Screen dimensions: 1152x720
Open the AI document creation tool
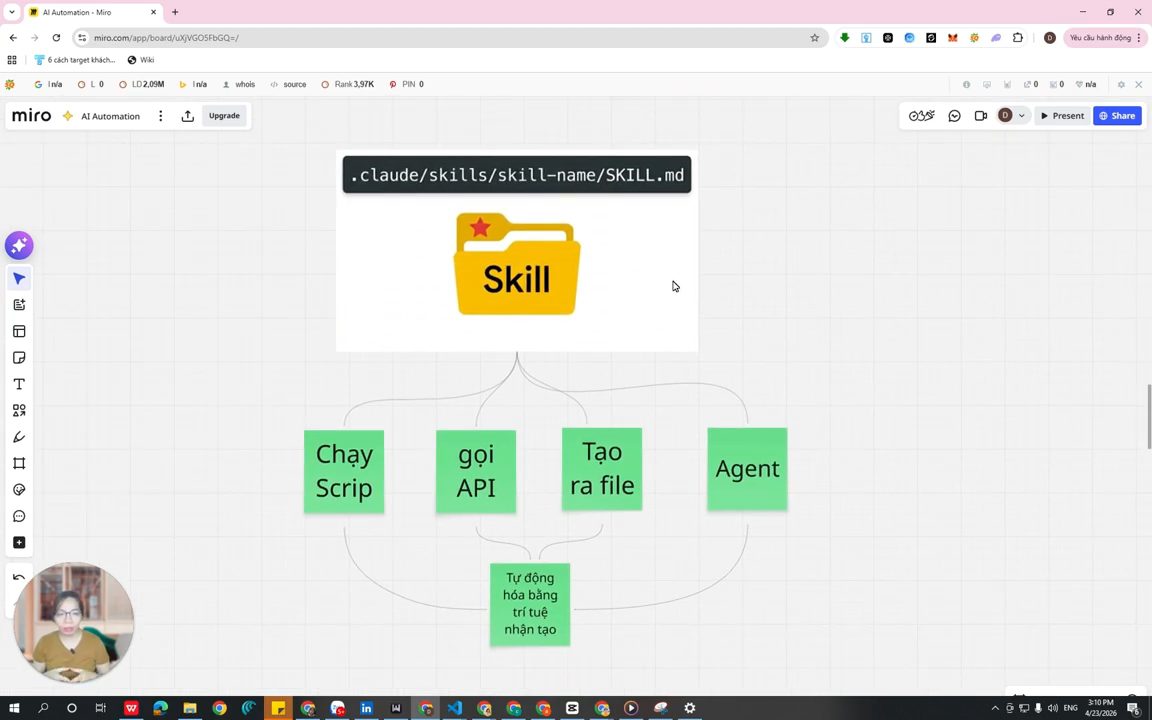19,305
